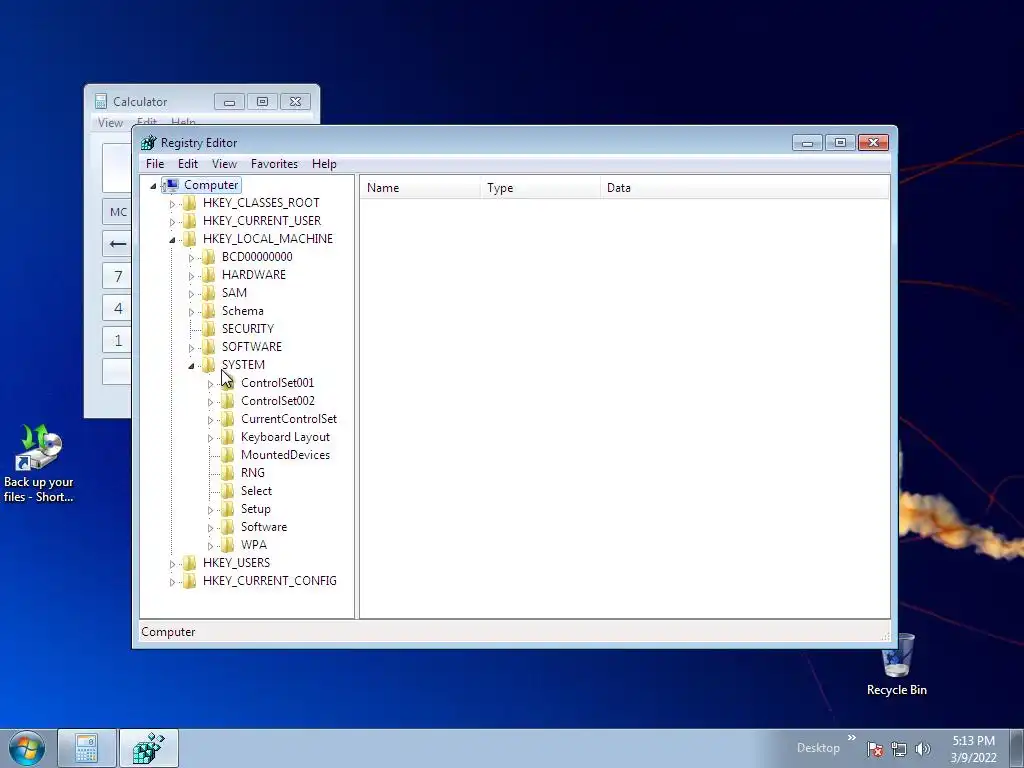Click the SECURITY folder icon

(x=208, y=328)
